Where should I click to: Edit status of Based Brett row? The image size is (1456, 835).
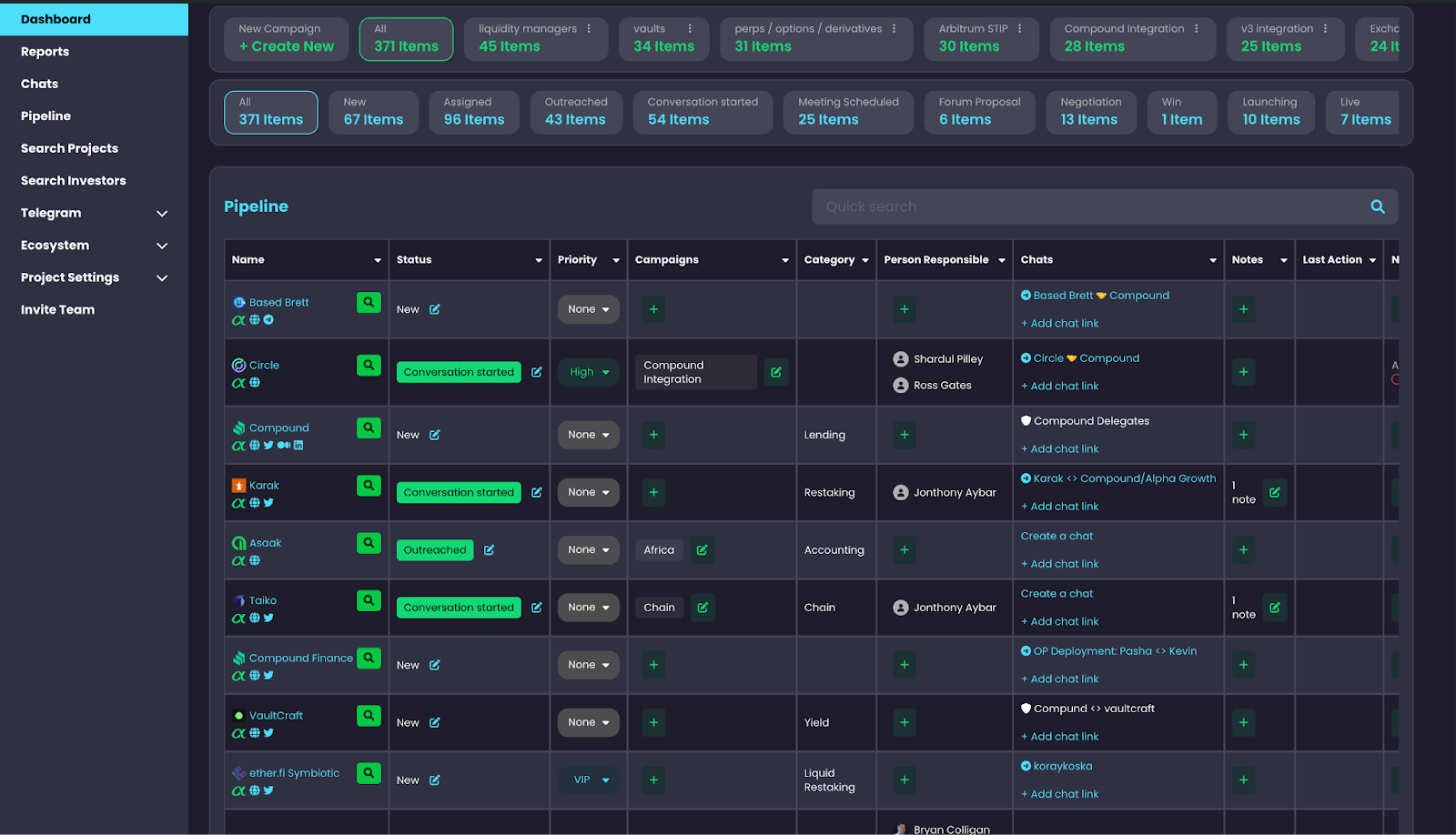(435, 309)
